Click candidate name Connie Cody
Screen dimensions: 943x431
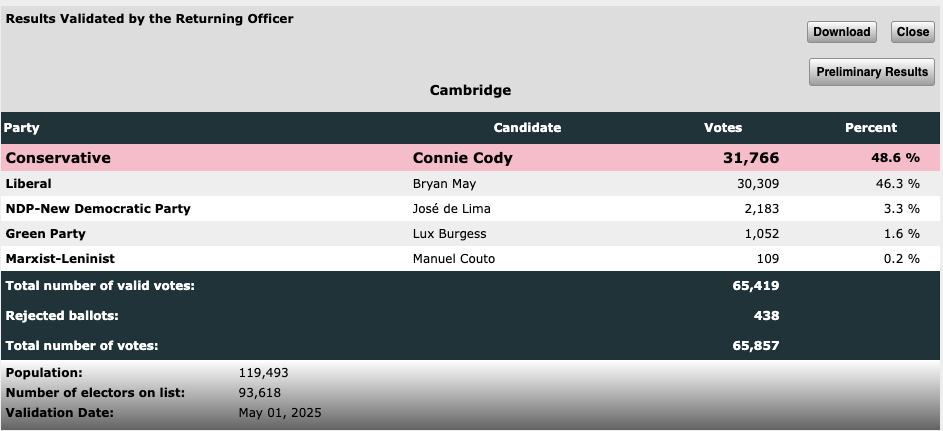(462, 158)
